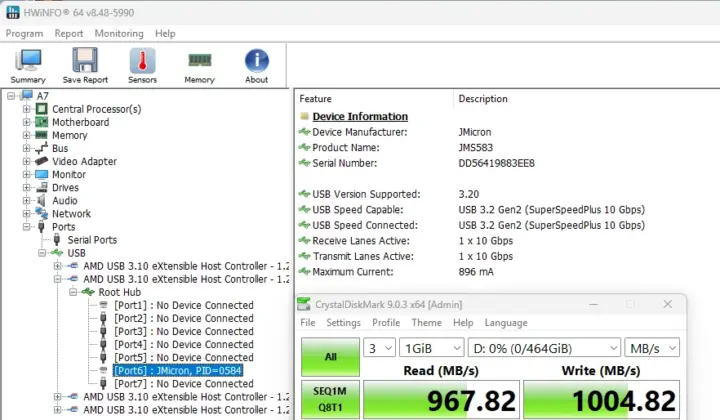The height and width of the screenshot is (420, 720).
Task: Collapse the Root Hub node
Action: [73, 292]
